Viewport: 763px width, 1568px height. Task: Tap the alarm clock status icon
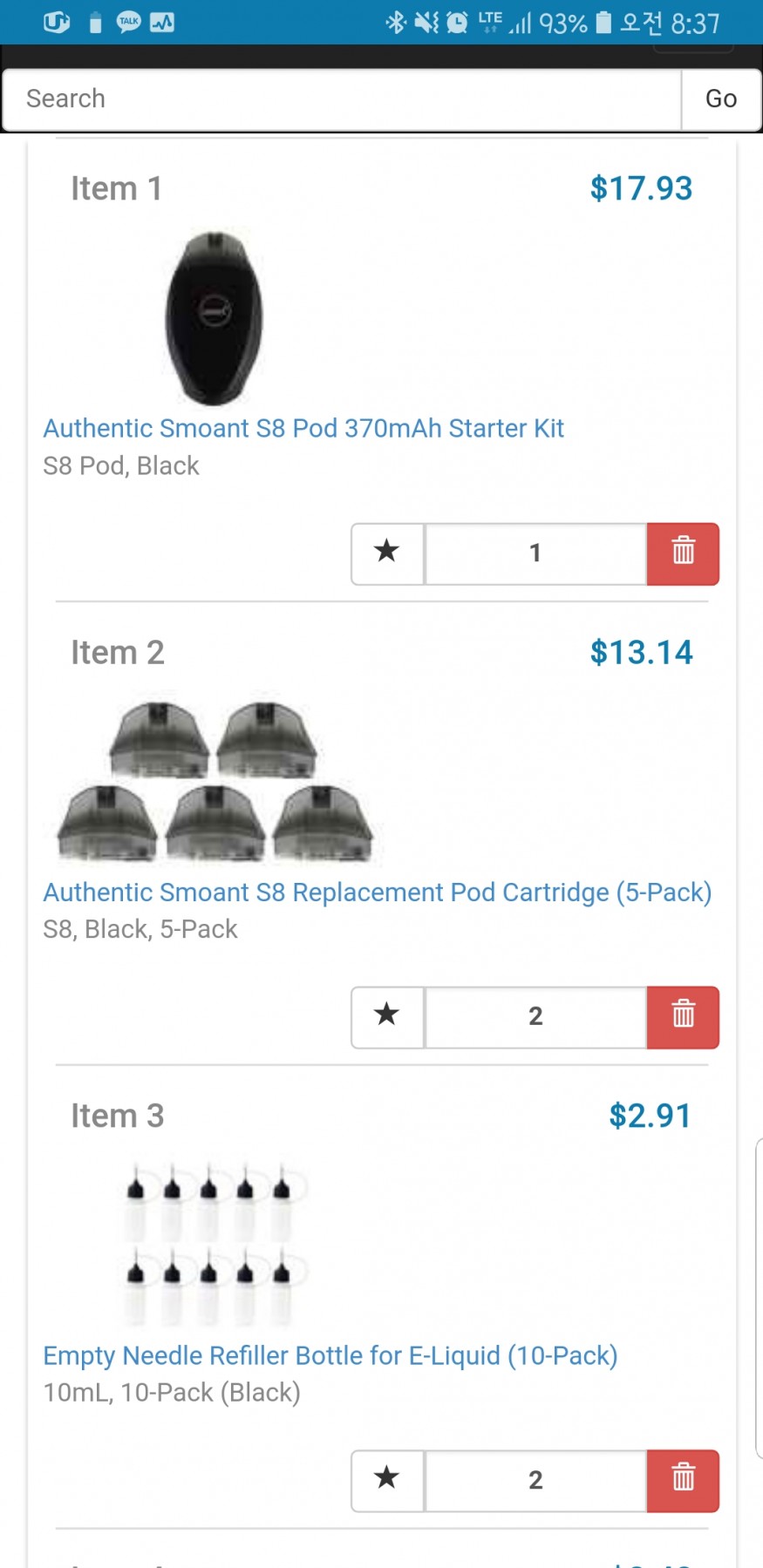(x=457, y=23)
